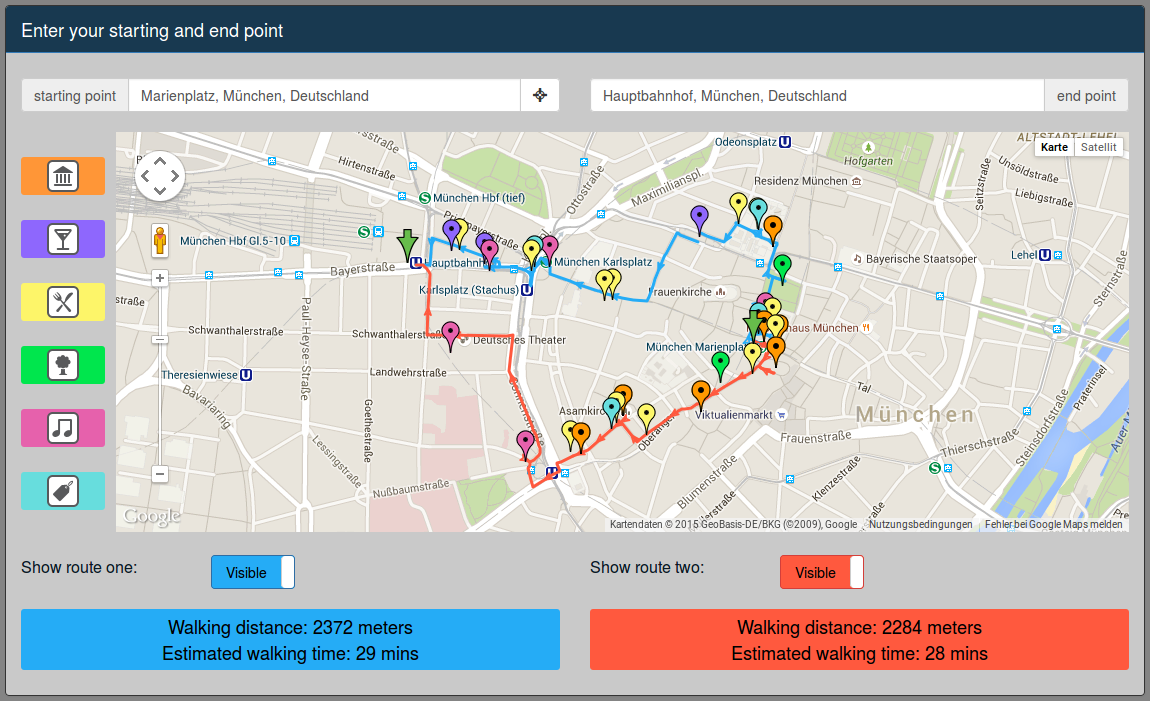Click the 'Residenz München' map label
The image size is (1150, 701).
click(x=801, y=181)
